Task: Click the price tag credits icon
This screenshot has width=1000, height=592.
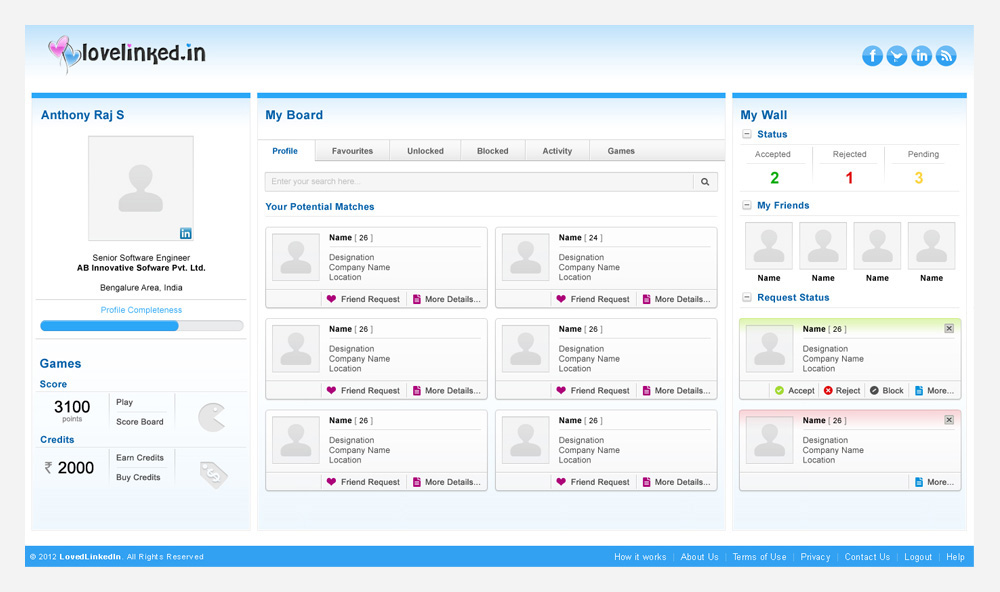Action: 213,475
